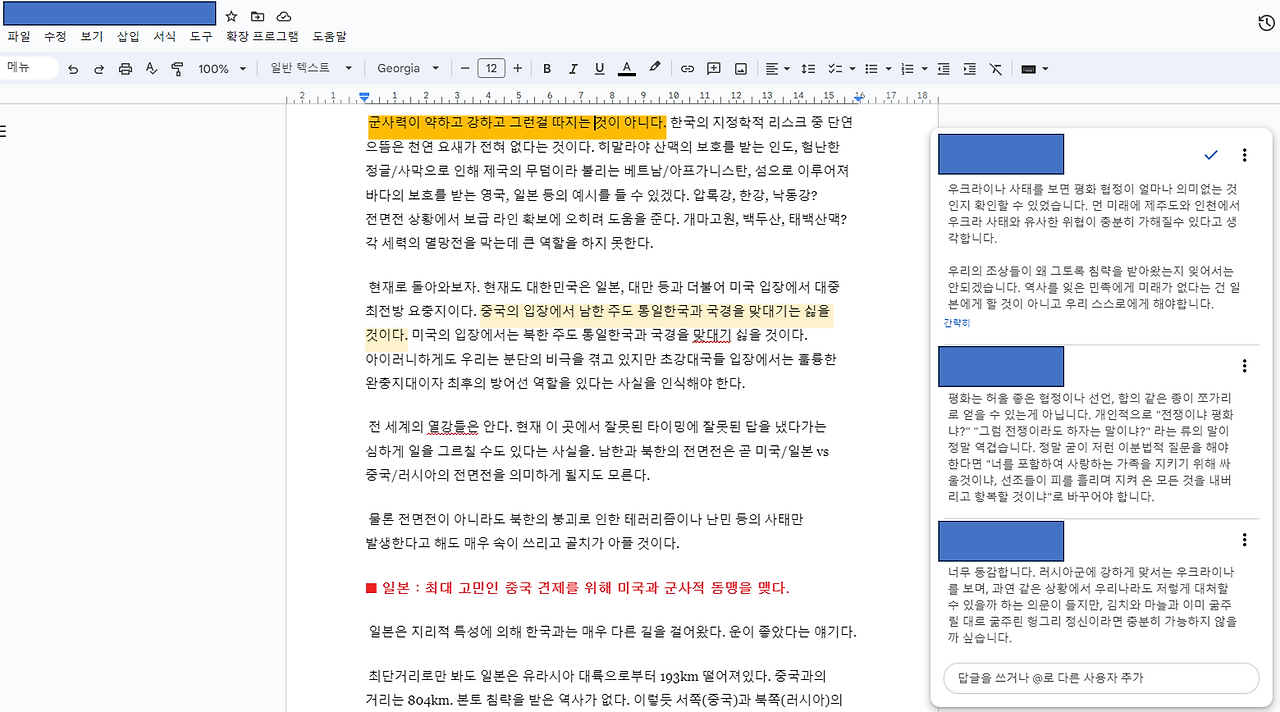The height and width of the screenshot is (712, 1280).
Task: Increase font size with plus
Action: (517, 69)
